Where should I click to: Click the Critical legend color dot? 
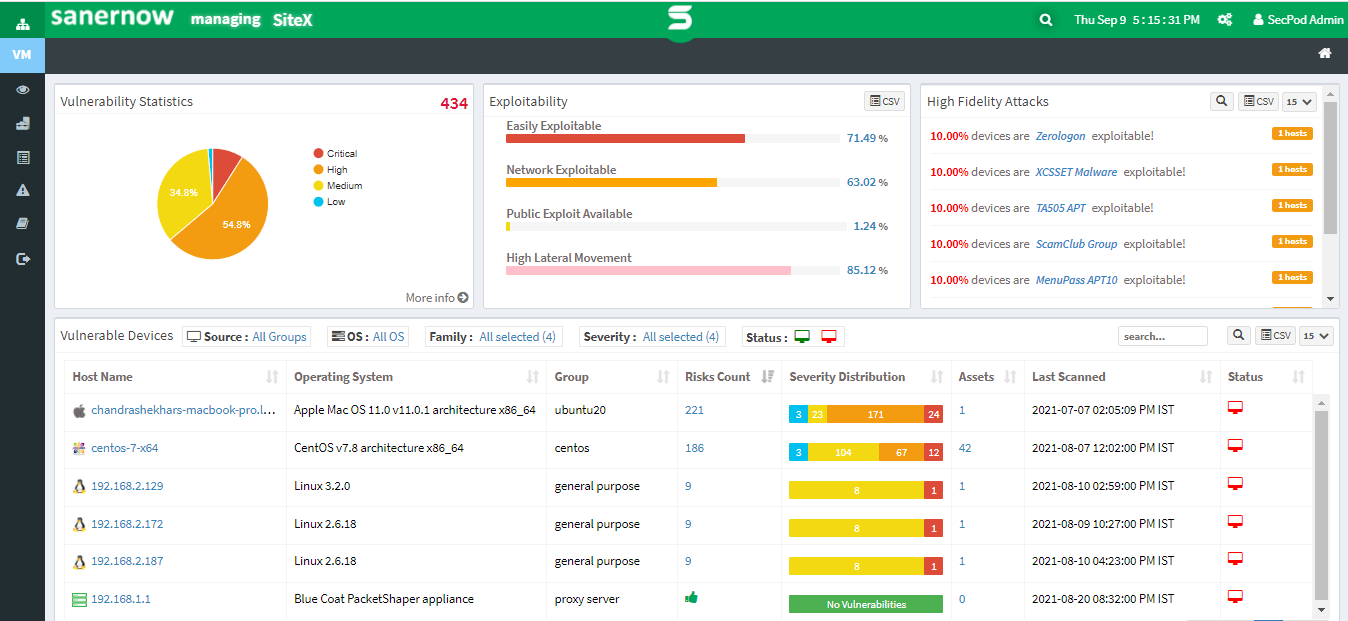click(318, 153)
